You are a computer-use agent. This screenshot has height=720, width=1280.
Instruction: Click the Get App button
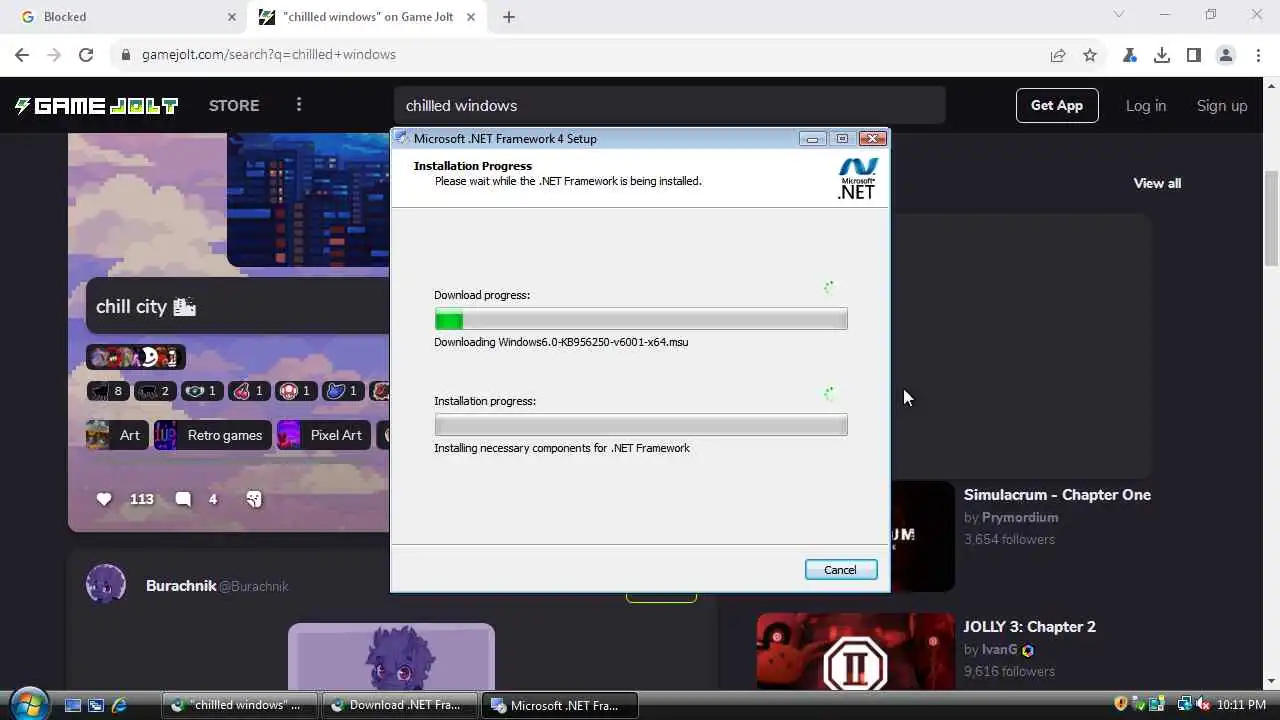click(x=1057, y=105)
